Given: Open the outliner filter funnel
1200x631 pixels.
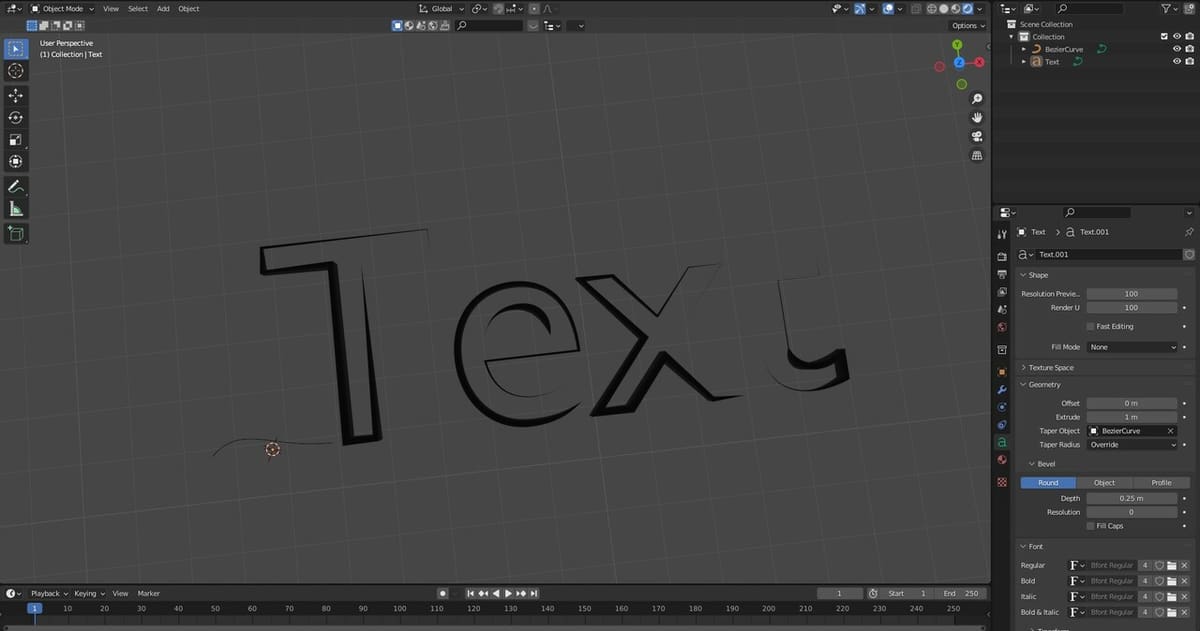Looking at the screenshot, I should point(1168,8).
